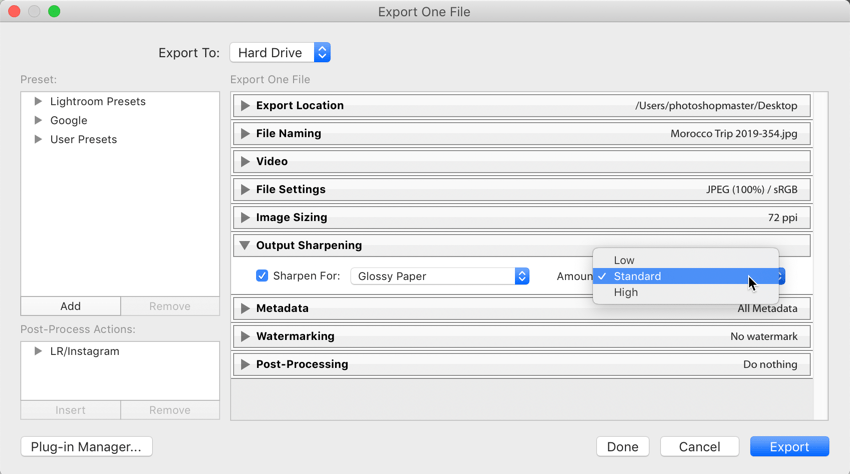Expand the Lightroom Presets folder
850x474 pixels.
(x=38, y=101)
